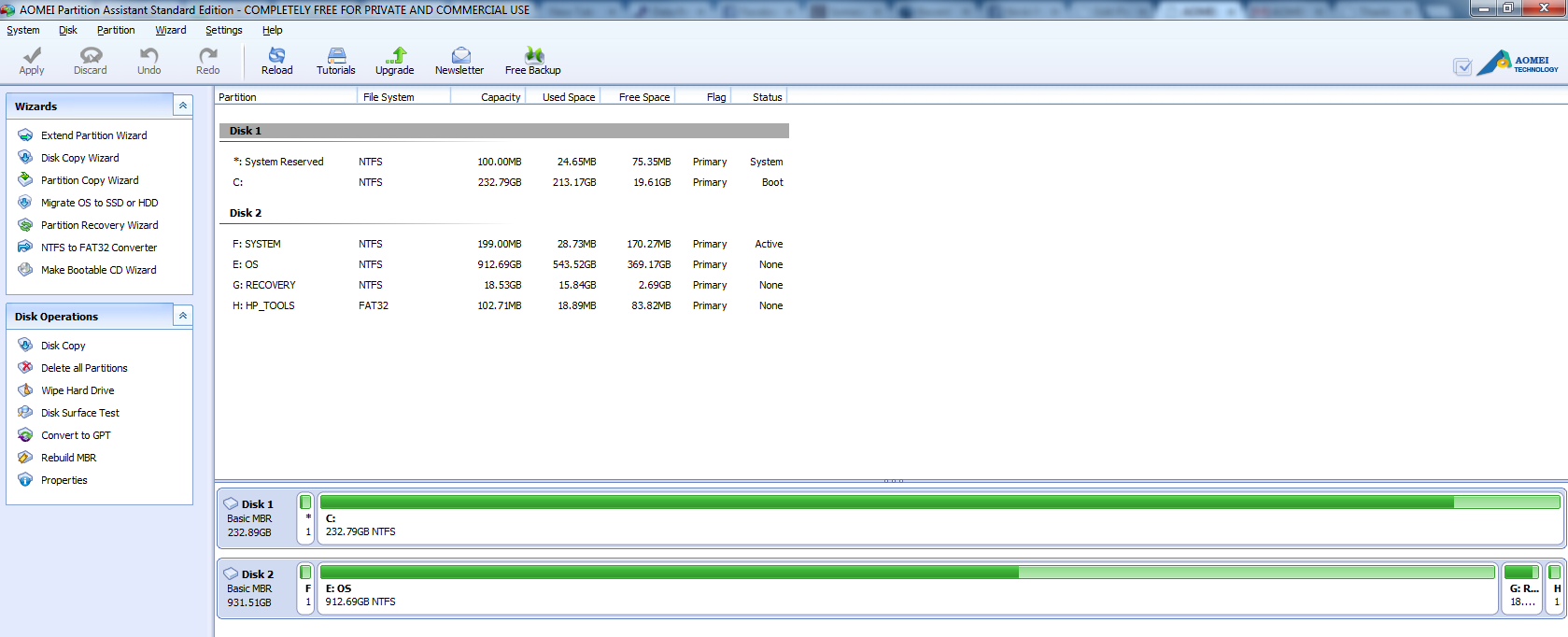Open the Wizard menu
Viewport: 1568px width, 637px height.
171,30
